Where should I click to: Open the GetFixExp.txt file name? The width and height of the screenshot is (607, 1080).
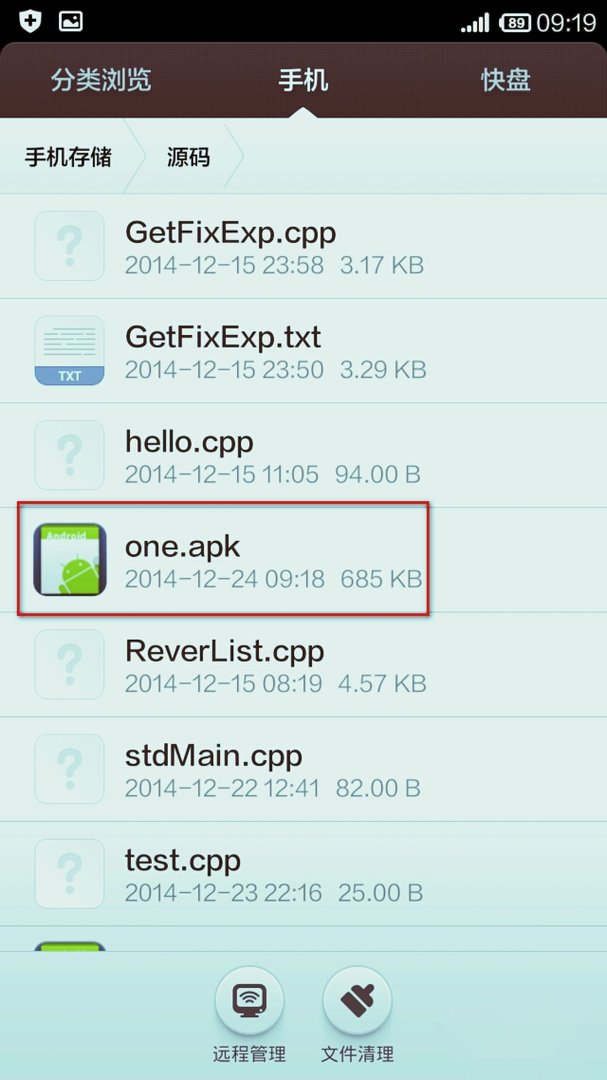tap(223, 338)
